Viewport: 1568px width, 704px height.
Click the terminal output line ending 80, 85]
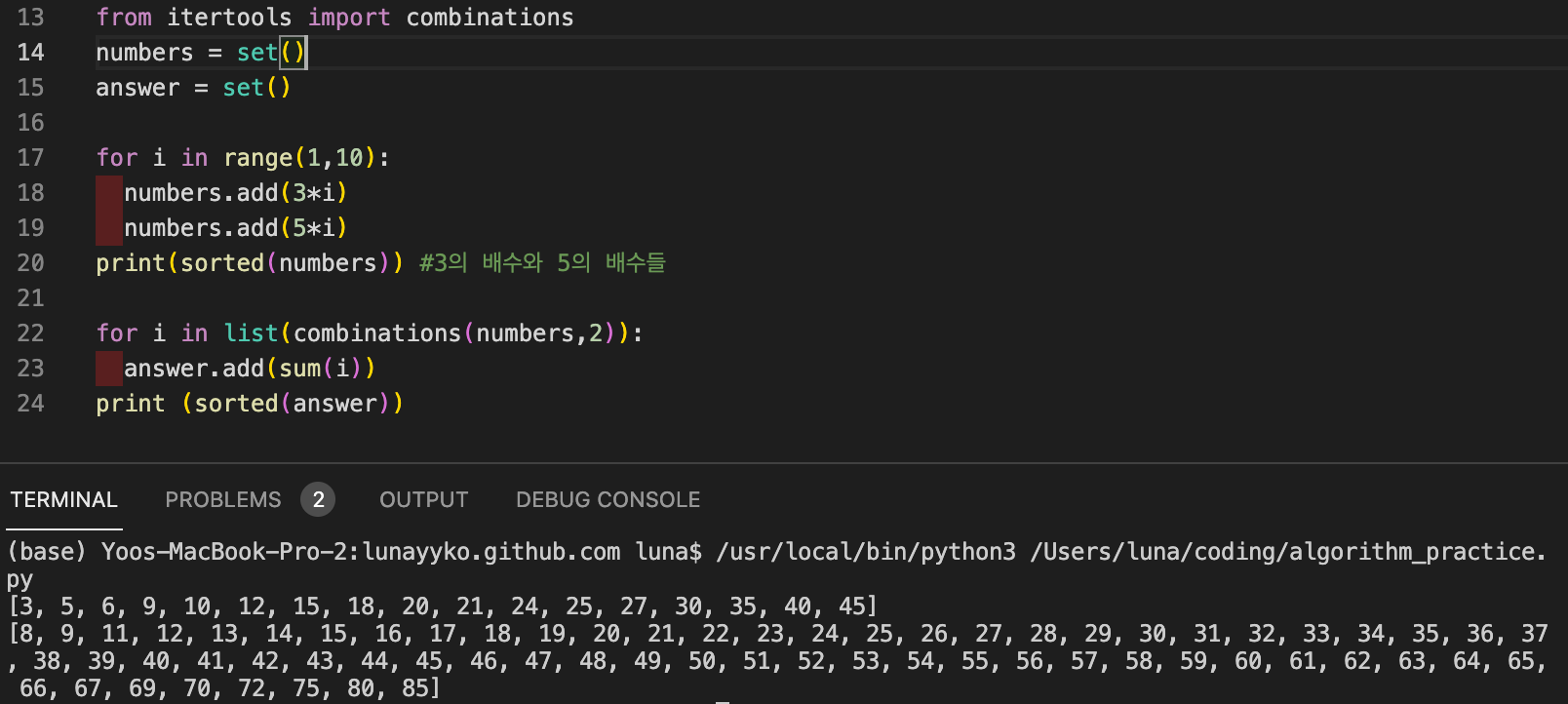(x=229, y=688)
